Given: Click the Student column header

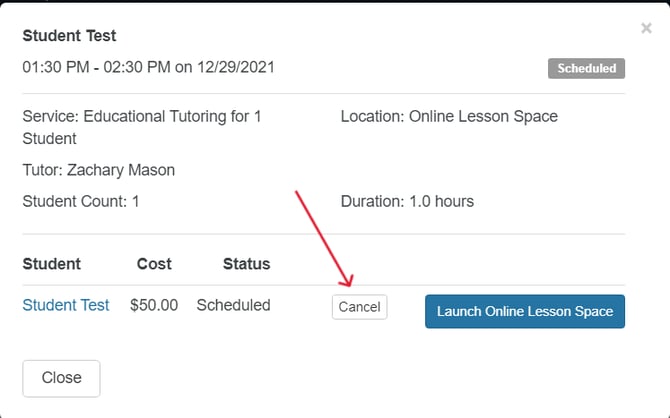Looking at the screenshot, I should 51,264.
